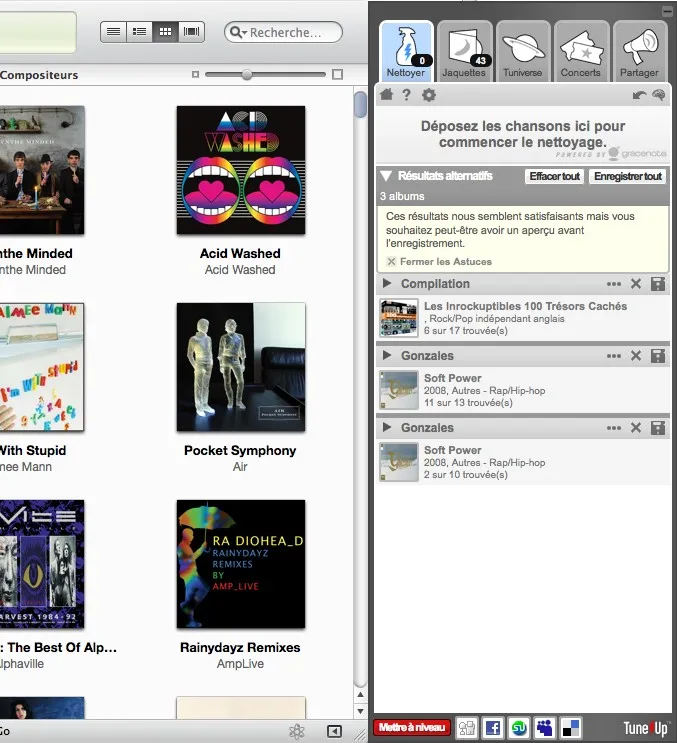
Task: Open more options for second Gonzales
Action: tap(614, 428)
